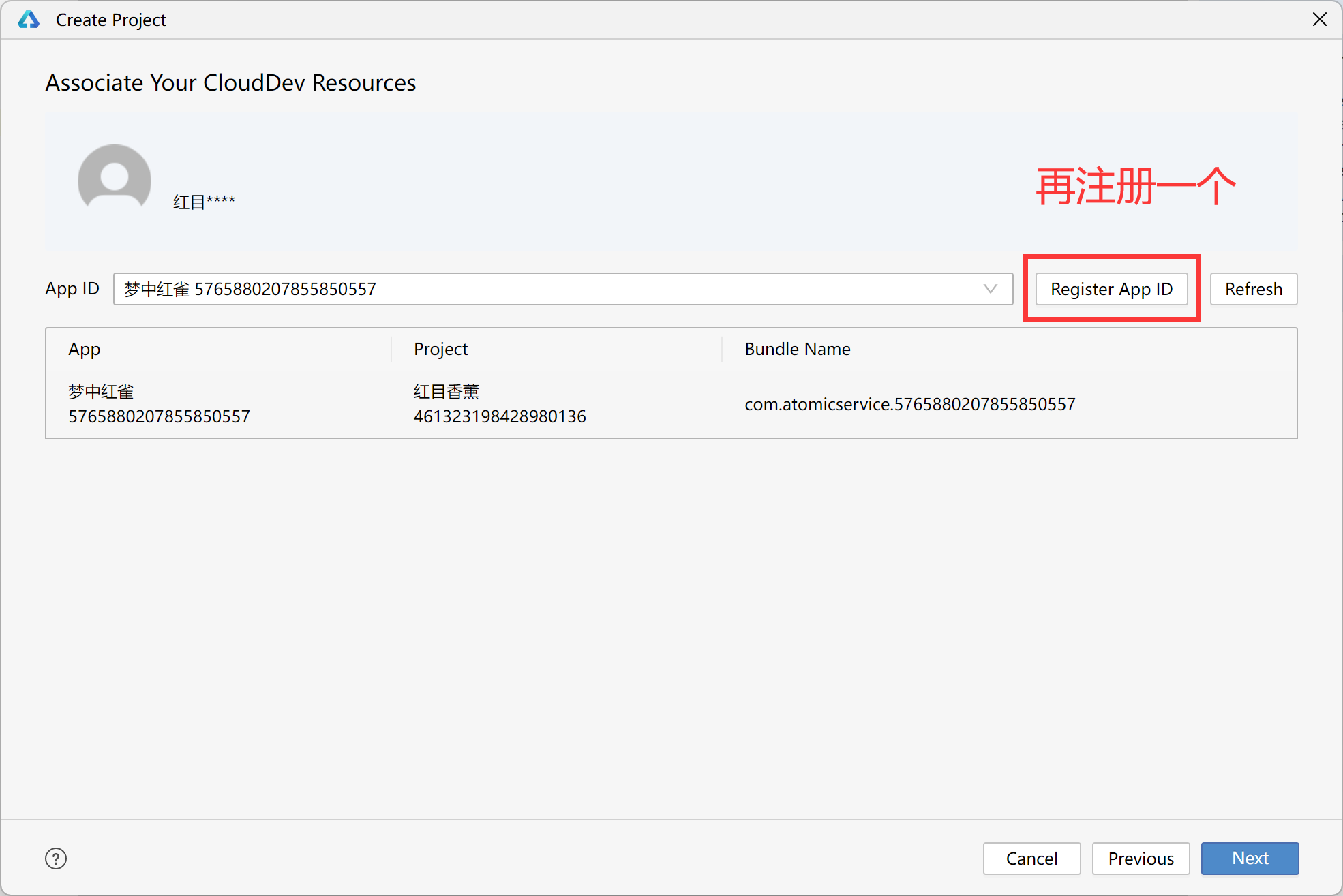The width and height of the screenshot is (1343, 896).
Task: Close the Create Project dialog
Action: pyautogui.click(x=1319, y=20)
